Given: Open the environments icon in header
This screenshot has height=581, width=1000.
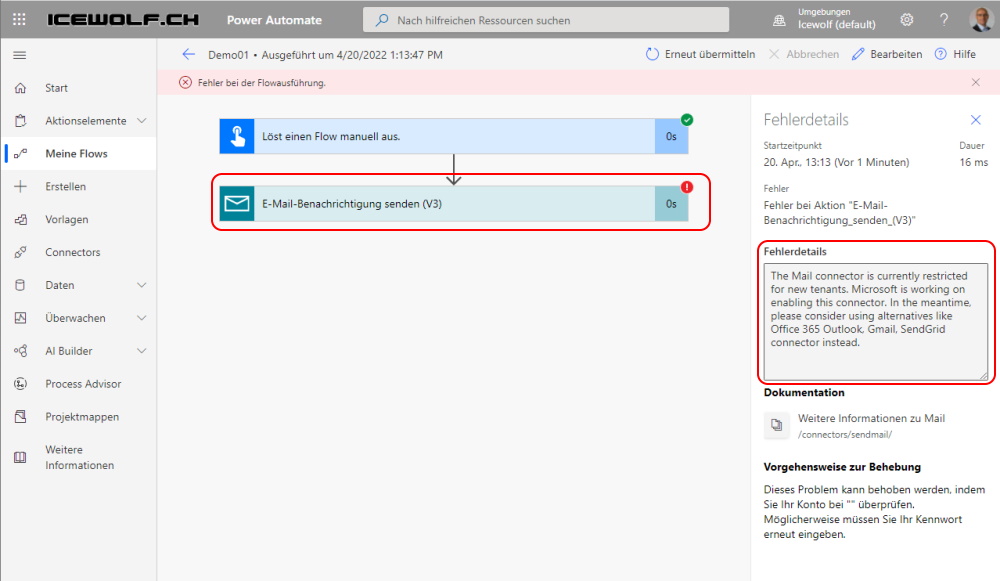Looking at the screenshot, I should coord(779,20).
